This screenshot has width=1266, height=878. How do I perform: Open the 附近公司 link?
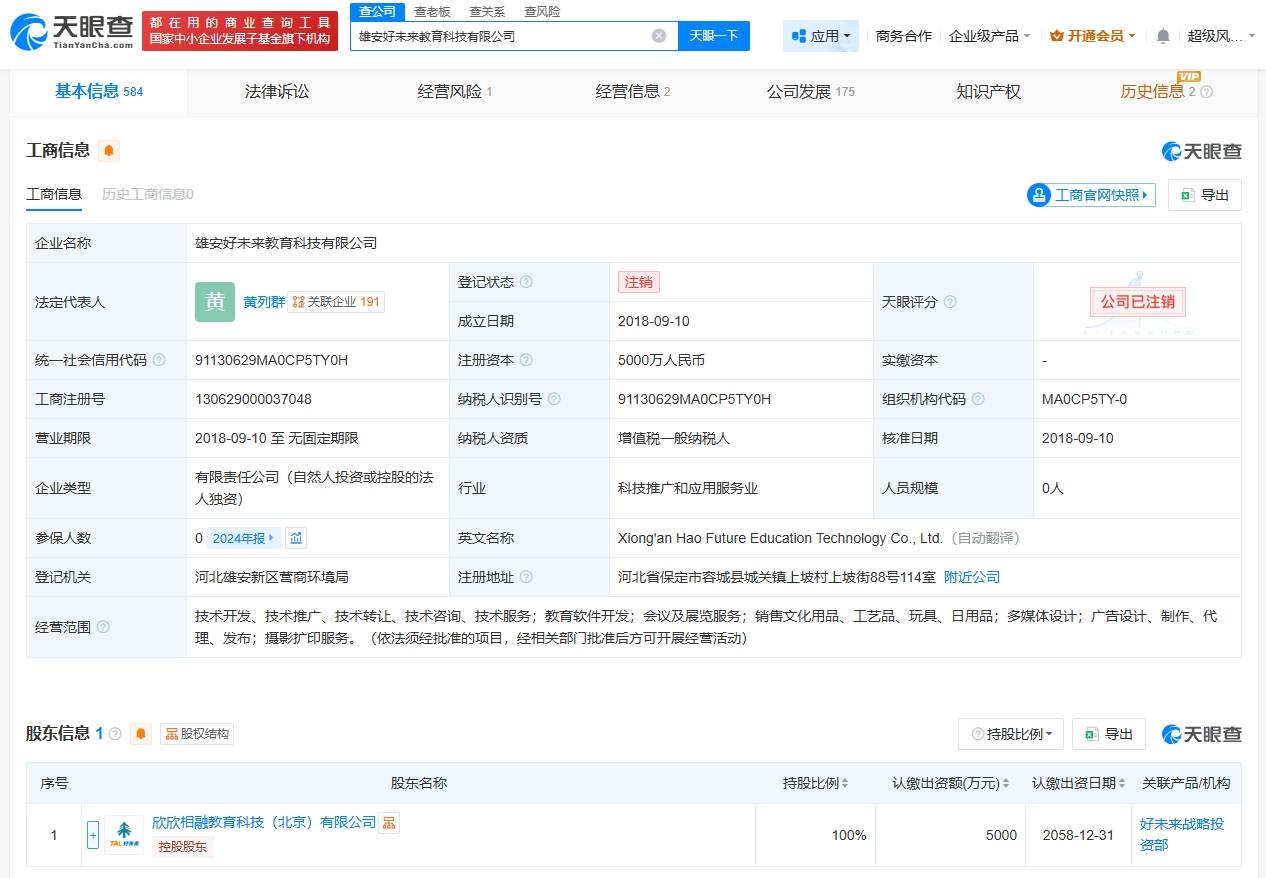[971, 577]
